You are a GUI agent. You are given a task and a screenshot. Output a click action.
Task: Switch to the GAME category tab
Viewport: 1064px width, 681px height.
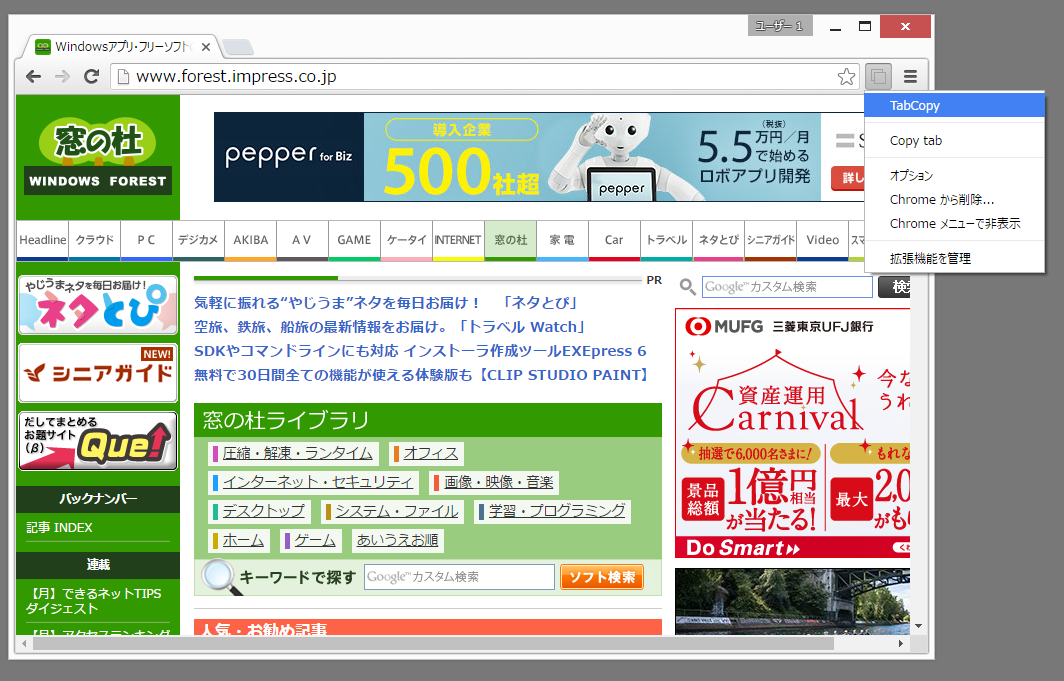[354, 240]
